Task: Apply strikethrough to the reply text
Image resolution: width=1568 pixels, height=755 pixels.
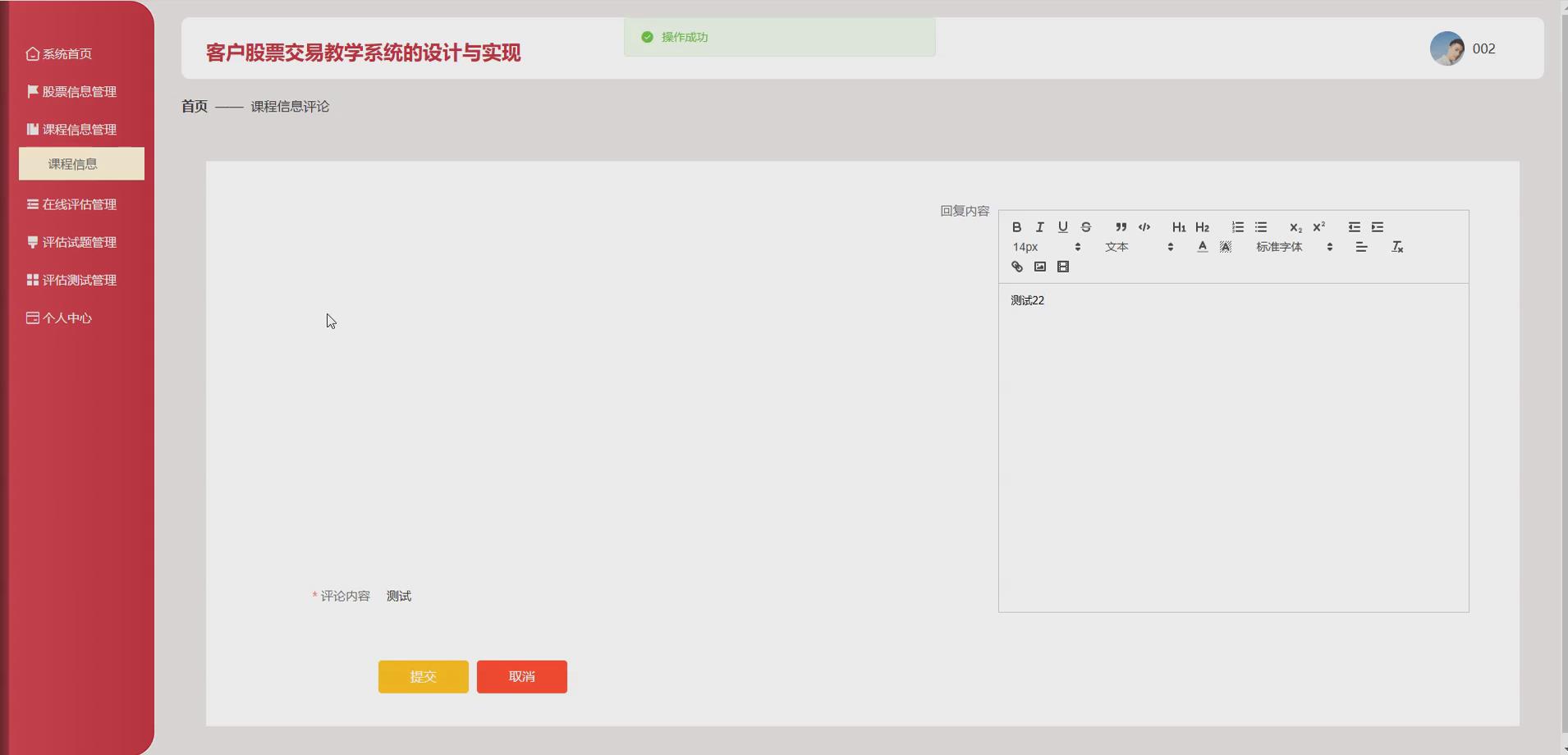Action: click(x=1085, y=227)
